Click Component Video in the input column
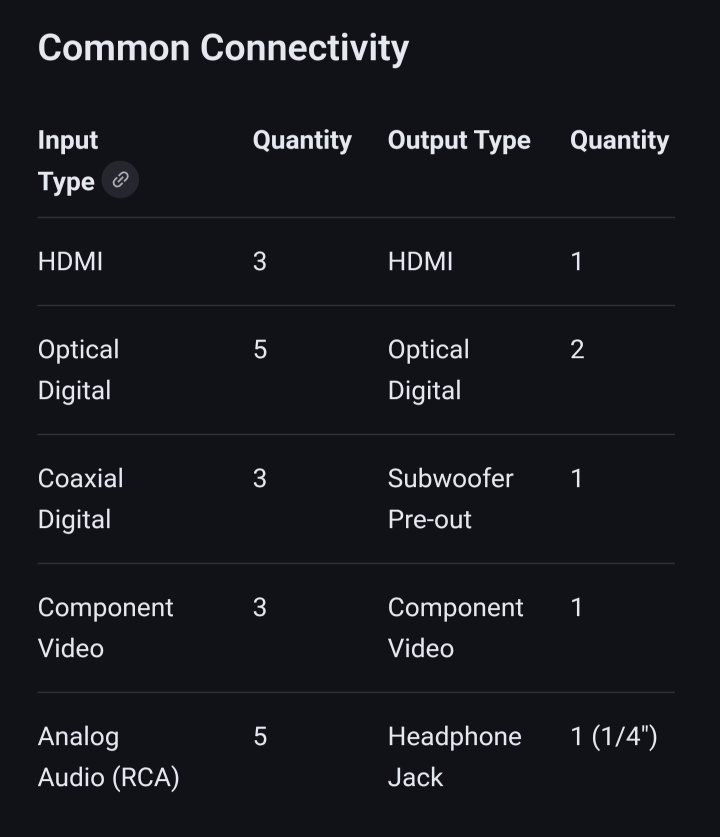 (x=105, y=627)
